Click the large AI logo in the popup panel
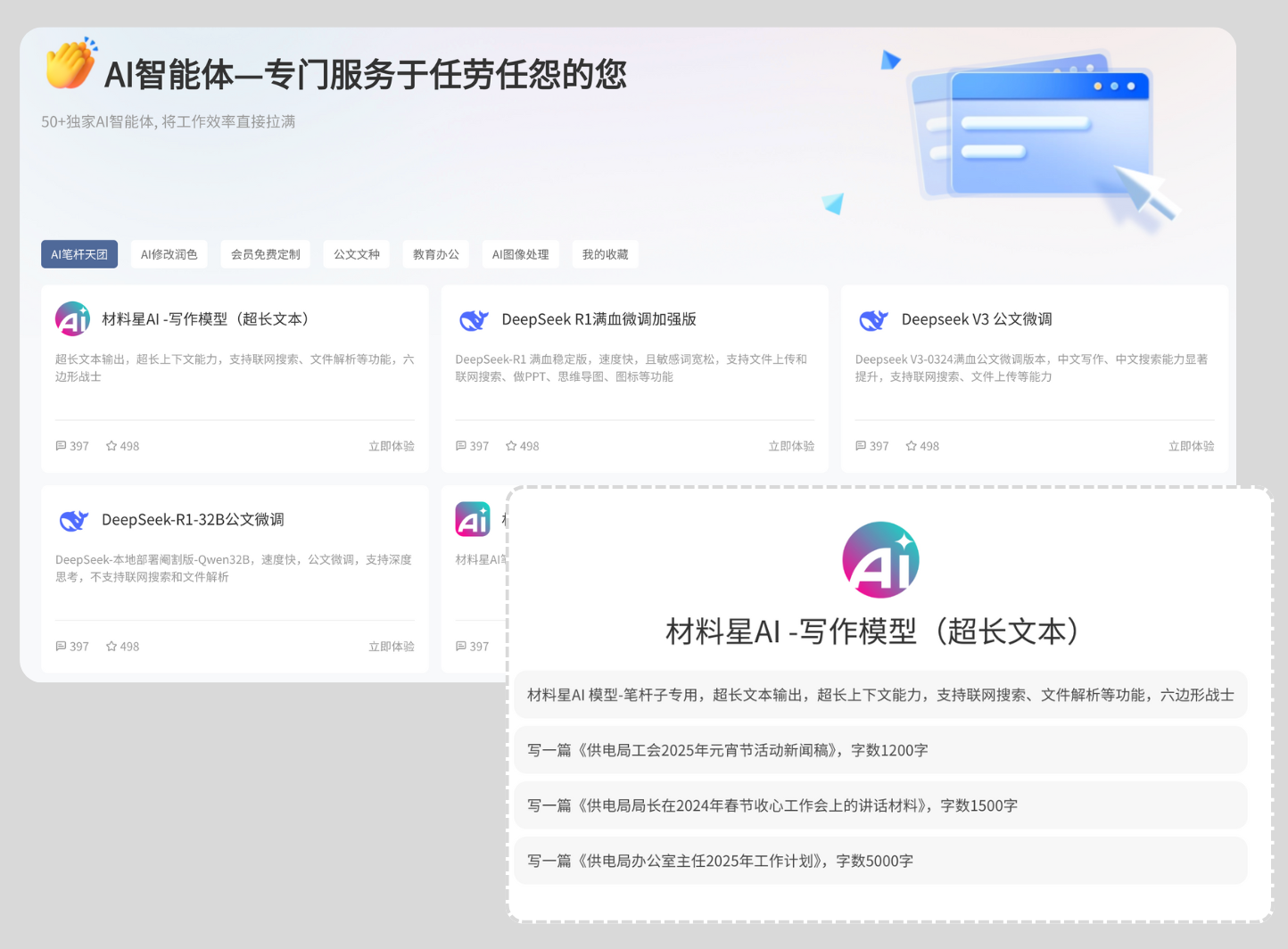 (880, 560)
